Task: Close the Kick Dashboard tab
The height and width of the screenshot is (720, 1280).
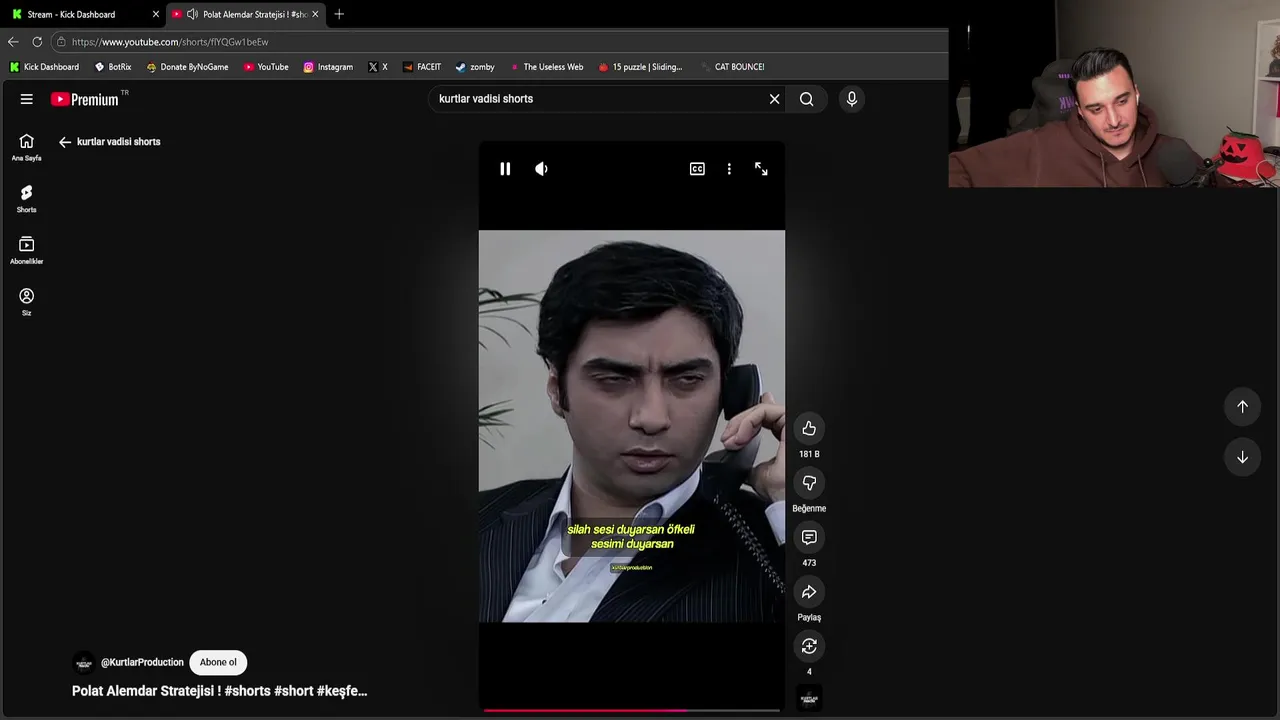Action: (155, 14)
